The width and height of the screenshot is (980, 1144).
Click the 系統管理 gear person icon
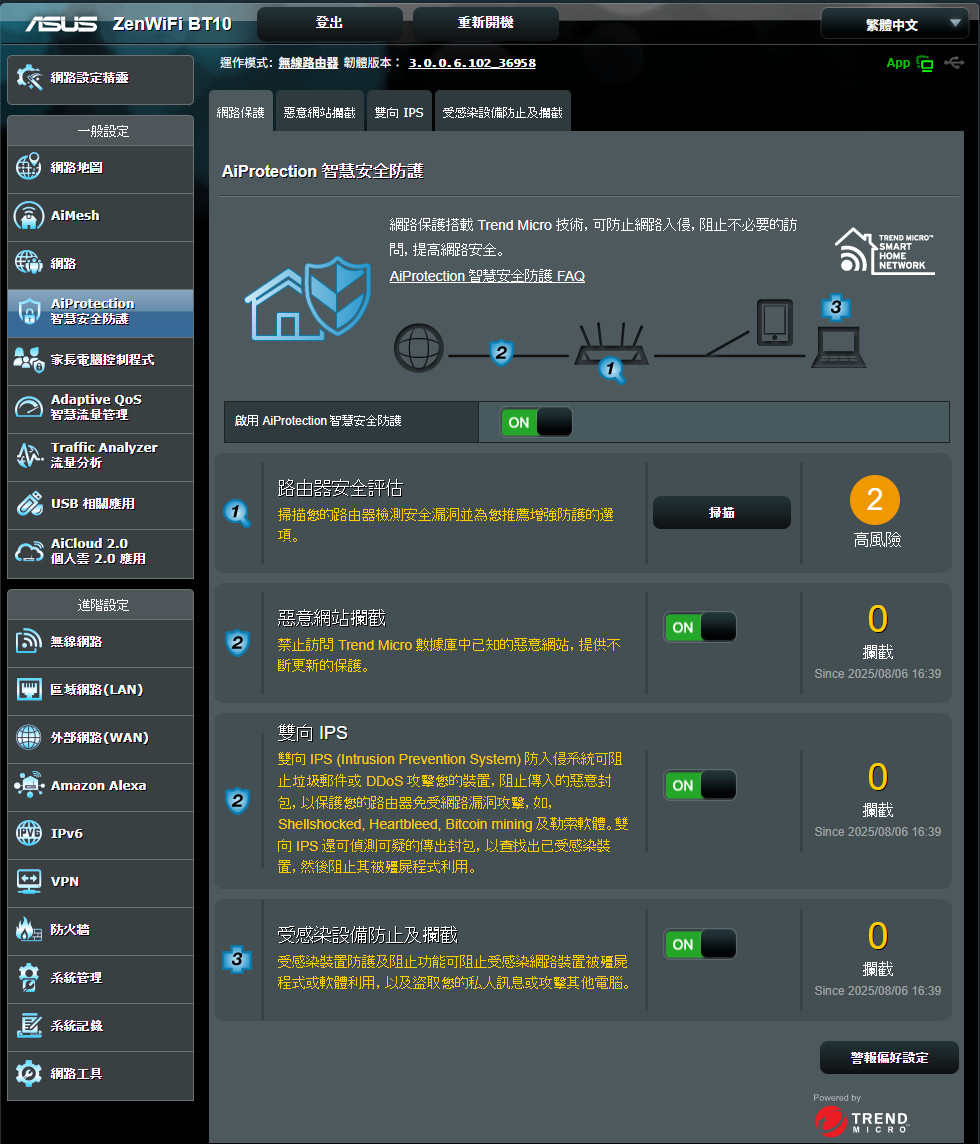(x=29, y=978)
